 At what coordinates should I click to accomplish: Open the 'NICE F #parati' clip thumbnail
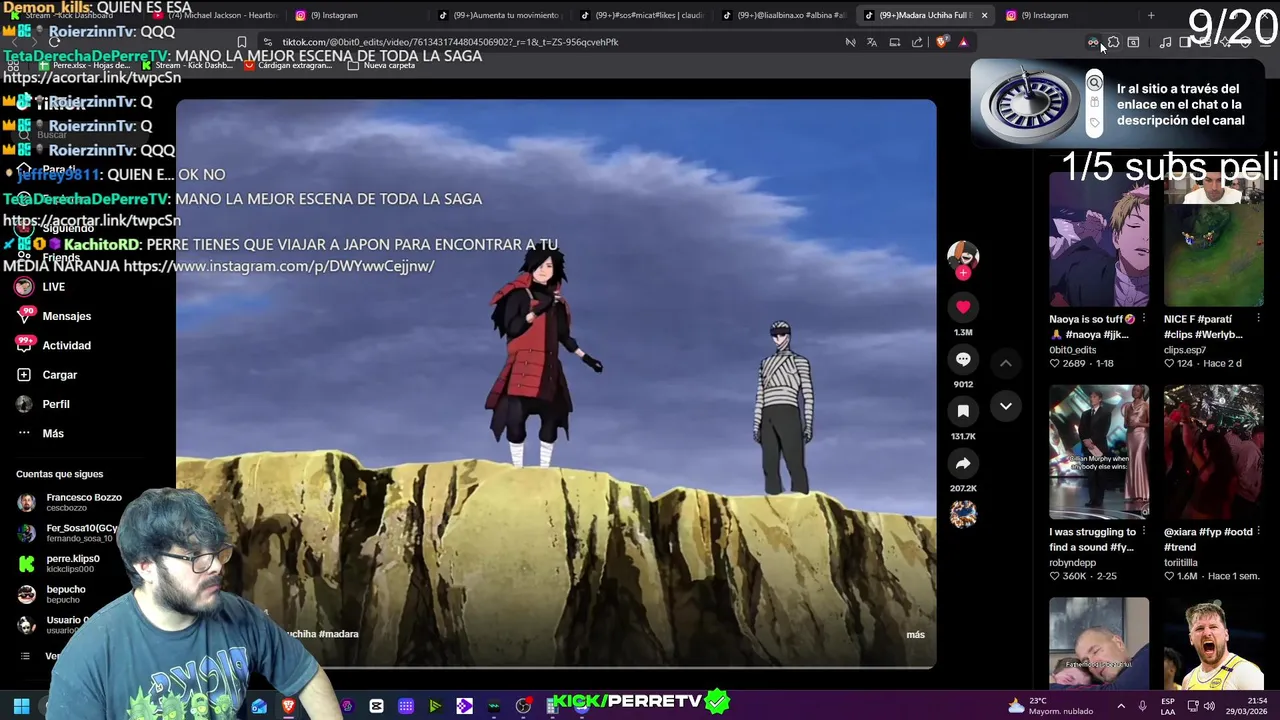click(x=1213, y=240)
